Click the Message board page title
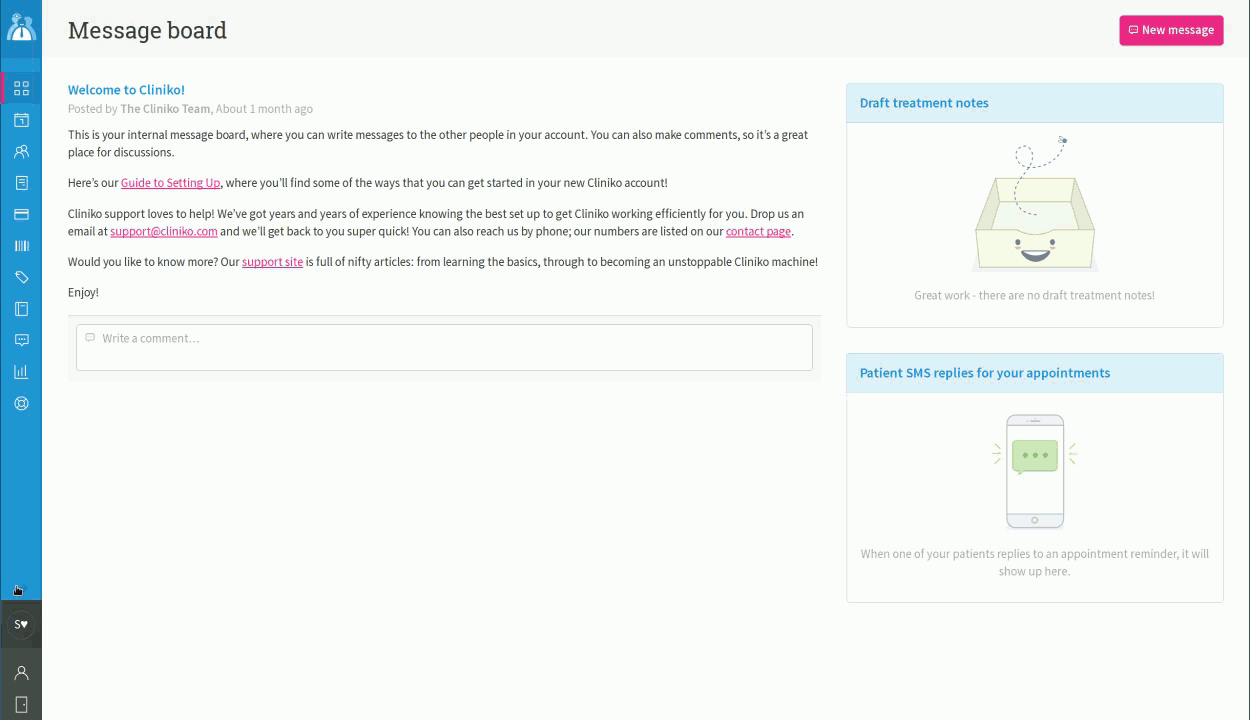Viewport: 1250px width, 720px height. [x=147, y=30]
